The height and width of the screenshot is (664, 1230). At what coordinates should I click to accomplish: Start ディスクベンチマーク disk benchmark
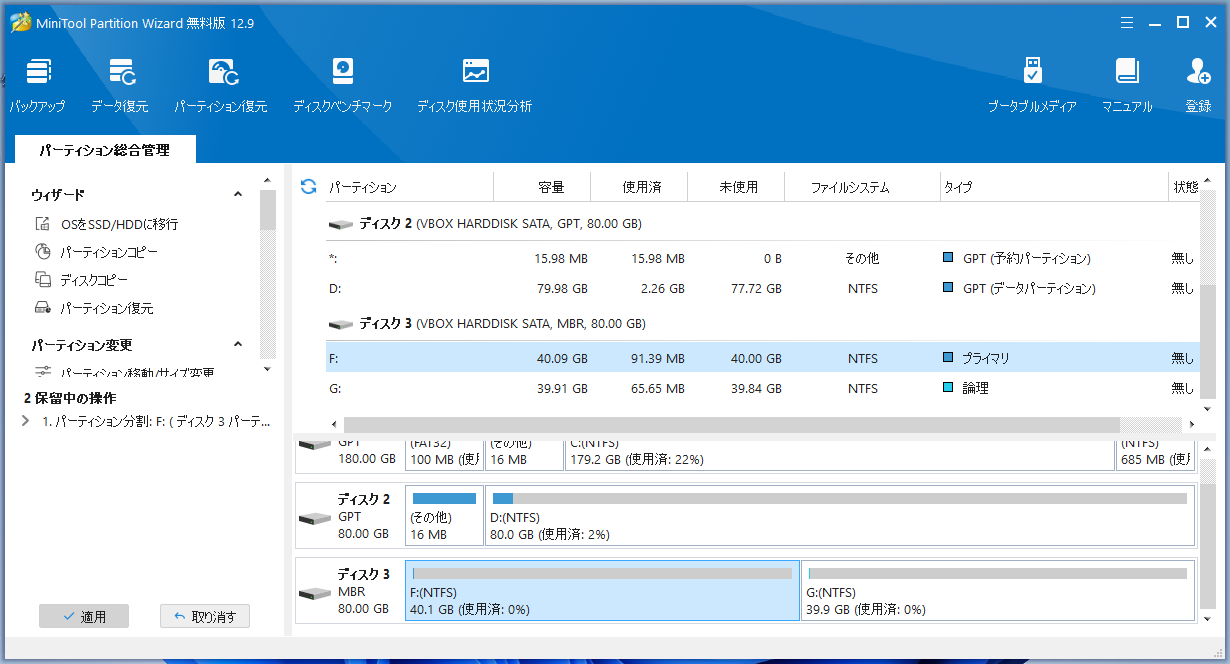pos(342,85)
